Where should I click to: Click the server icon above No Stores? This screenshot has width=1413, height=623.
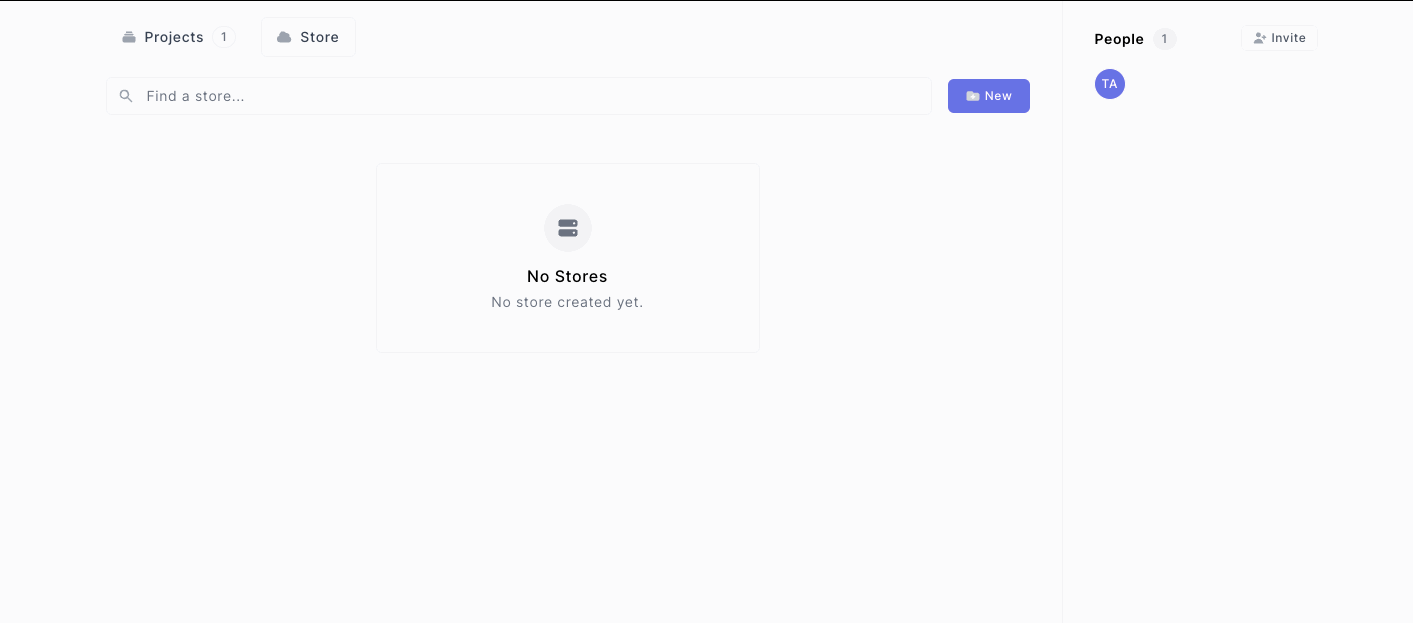pyautogui.click(x=568, y=228)
